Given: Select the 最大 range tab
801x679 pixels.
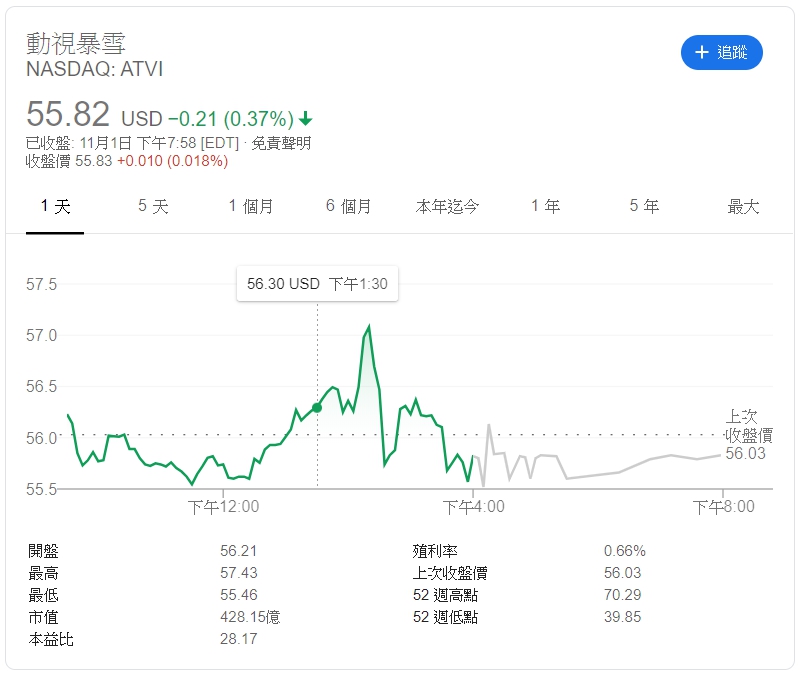Looking at the screenshot, I should (743, 206).
